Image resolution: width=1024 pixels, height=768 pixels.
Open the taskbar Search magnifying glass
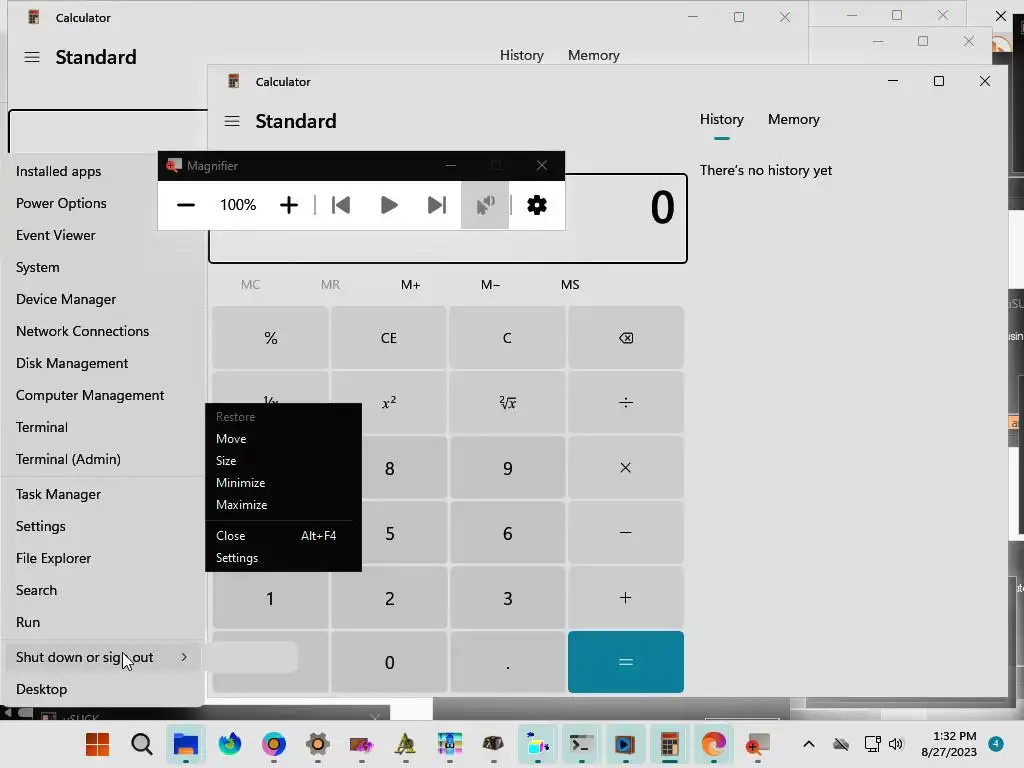[x=141, y=744]
